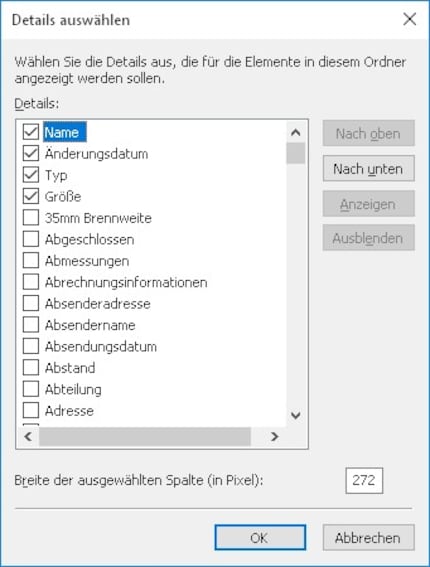This screenshot has width=430, height=567.
Task: Select the Abteilung list entry
Action: [73, 389]
